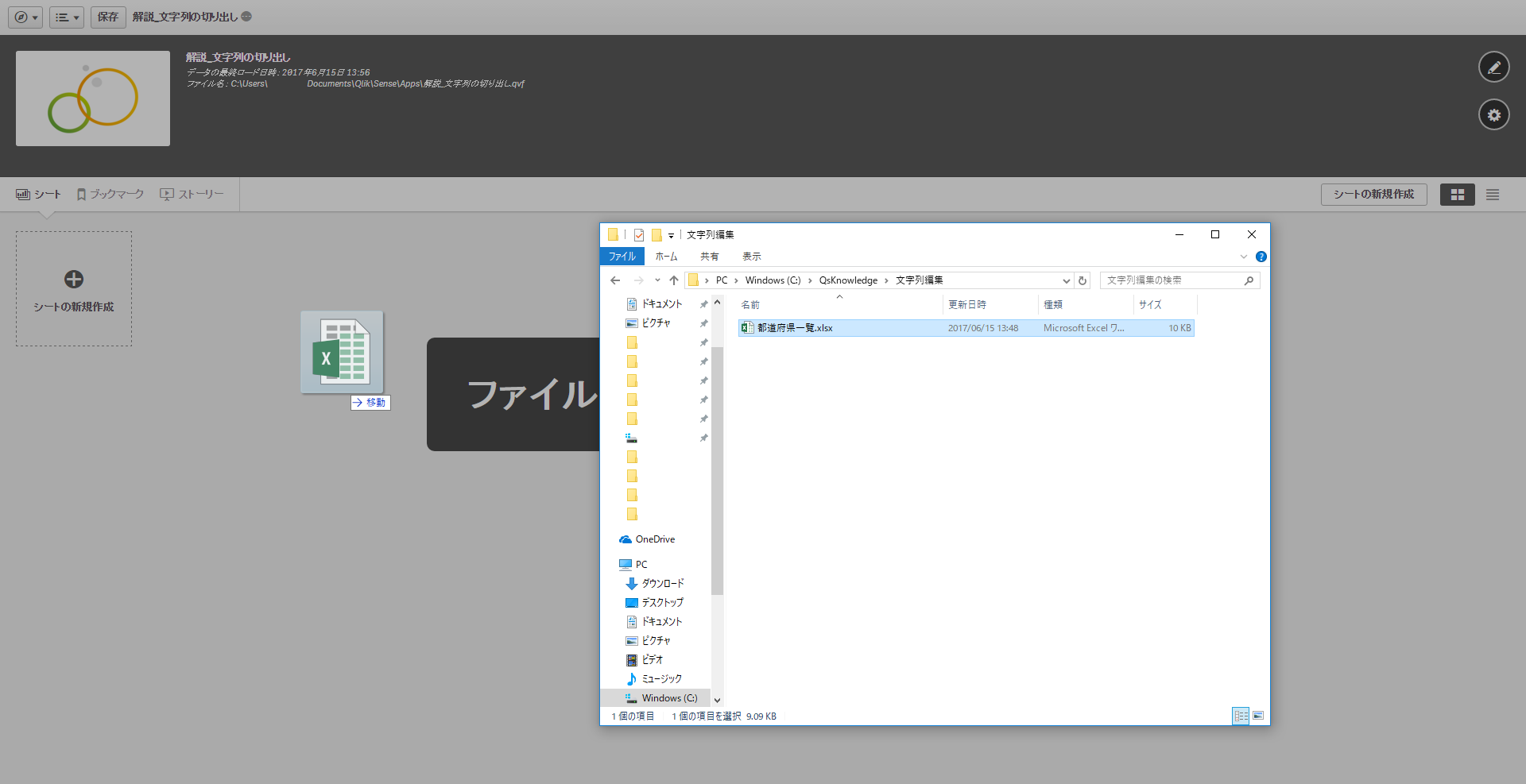Screen dimensions: 1526x784
Task: Refresh the Explorer folder view
Action: click(x=1082, y=280)
